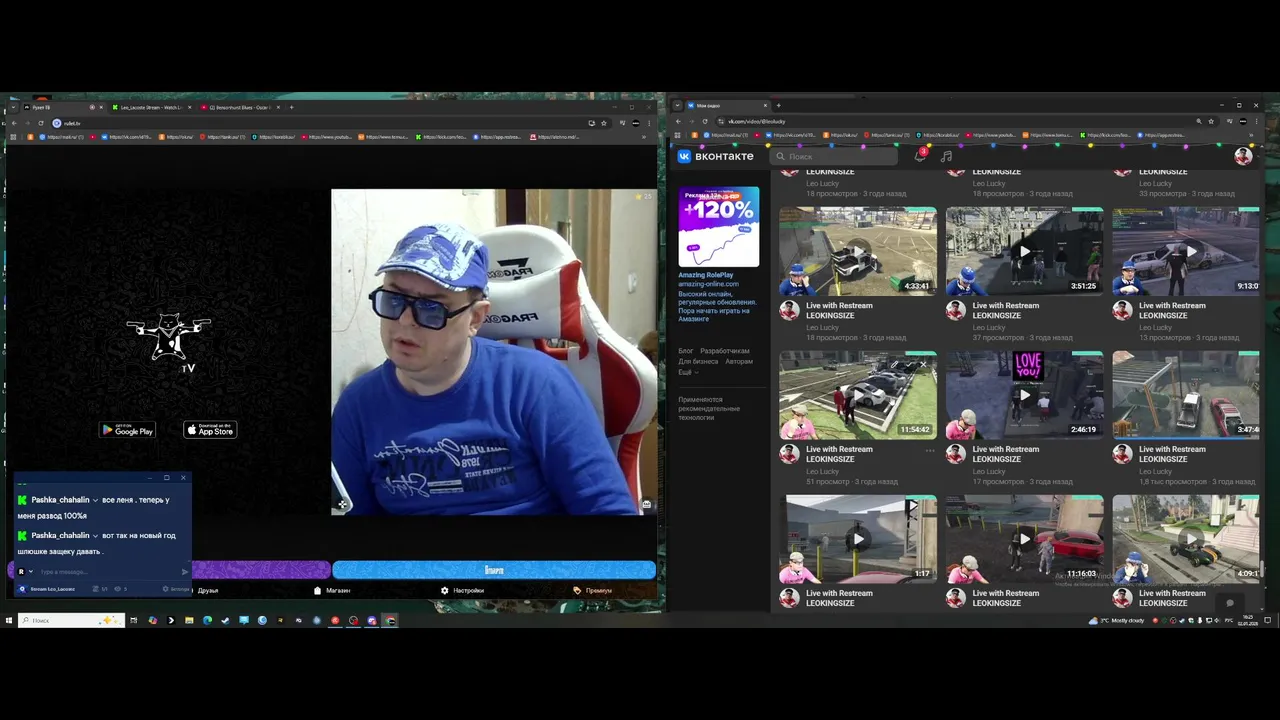Open amazing-online.com ad link
1280x720 pixels.
click(708, 284)
